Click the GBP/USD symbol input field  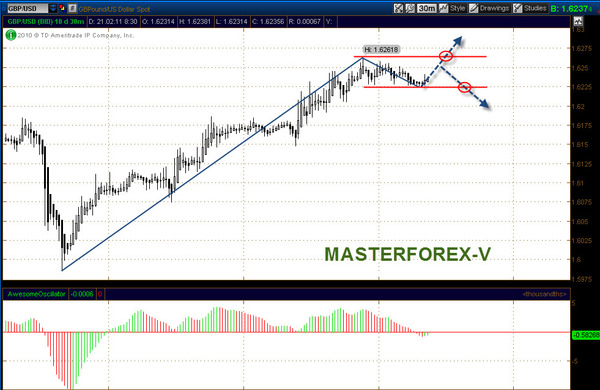28,8
